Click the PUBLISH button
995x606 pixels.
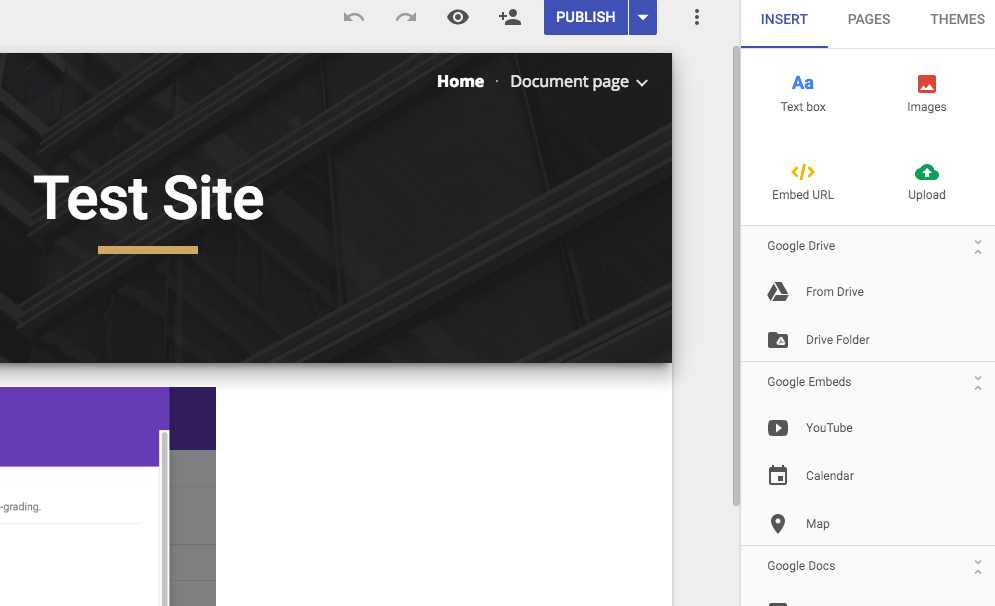click(585, 17)
